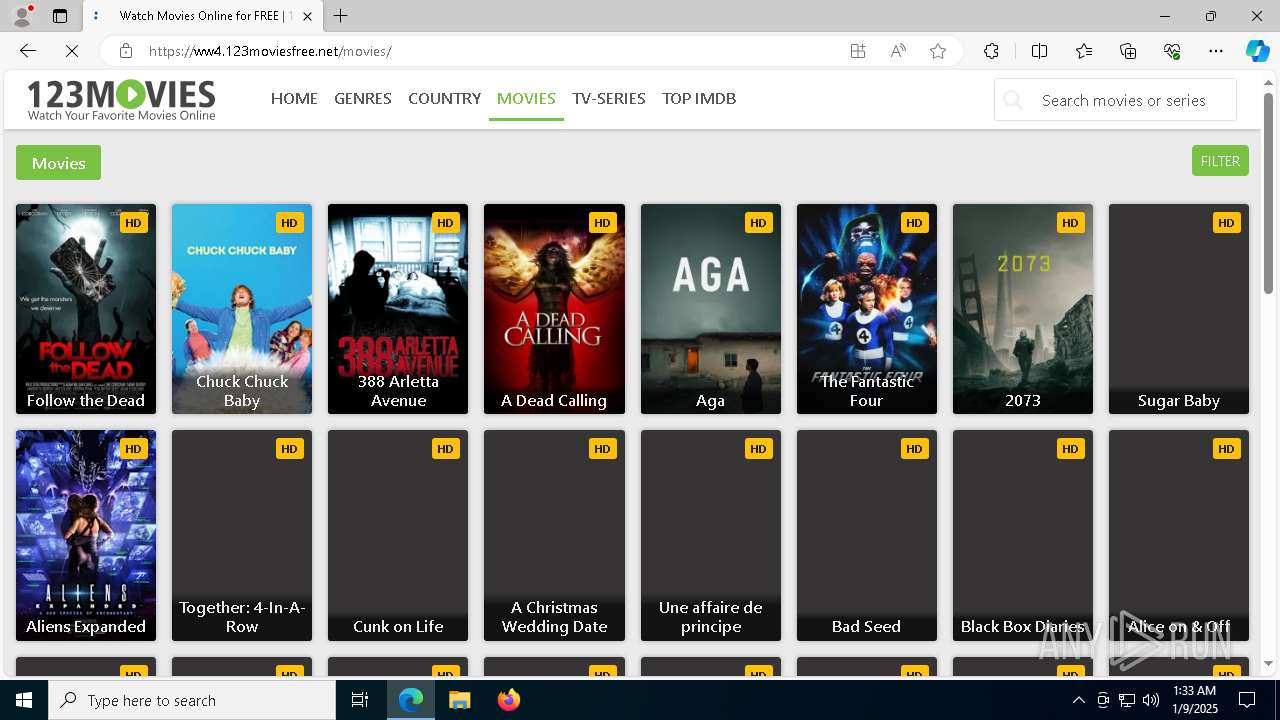This screenshot has width=1280, height=720.
Task: Open Aga movie poster
Action: (x=711, y=309)
